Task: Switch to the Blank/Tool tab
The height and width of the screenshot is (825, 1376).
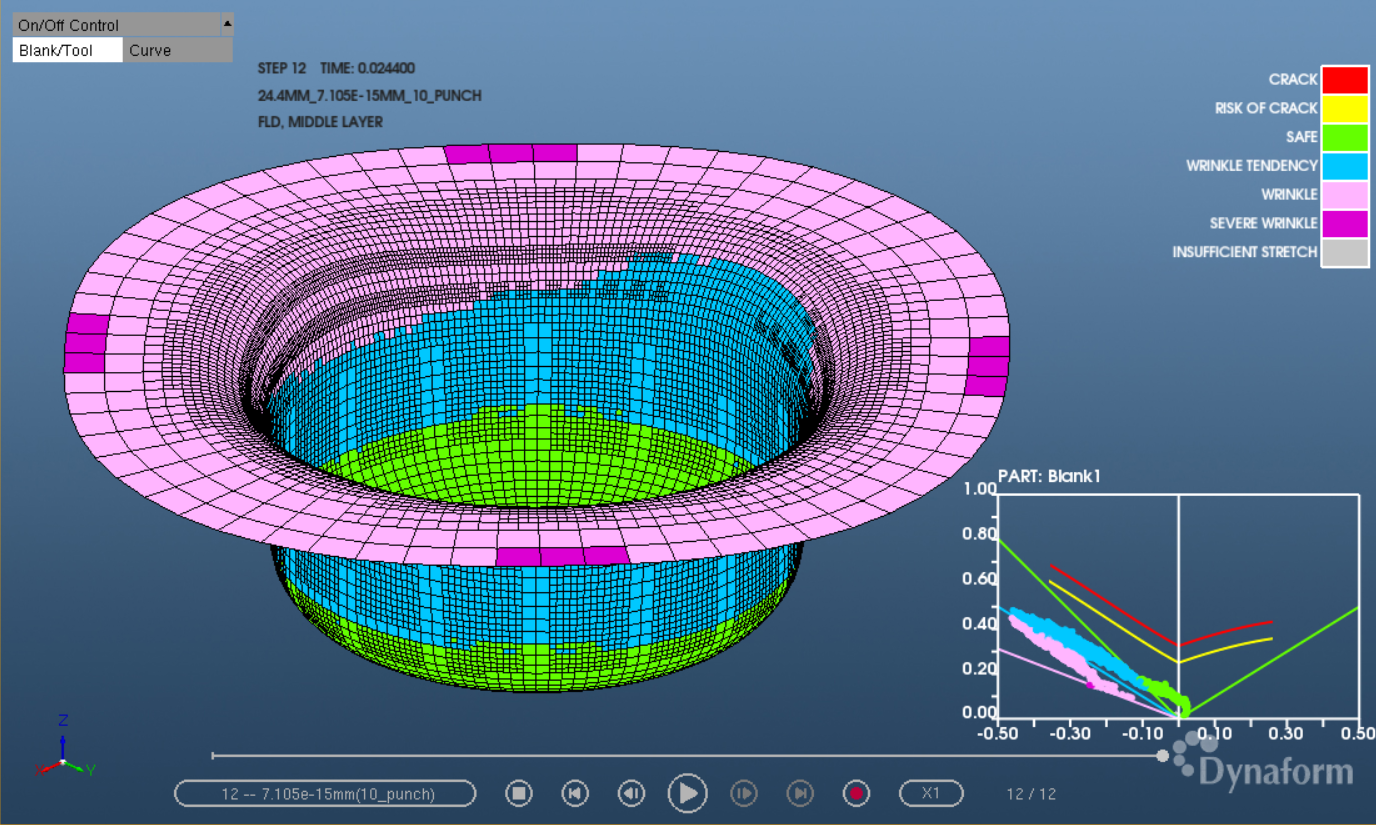Action: [67, 50]
